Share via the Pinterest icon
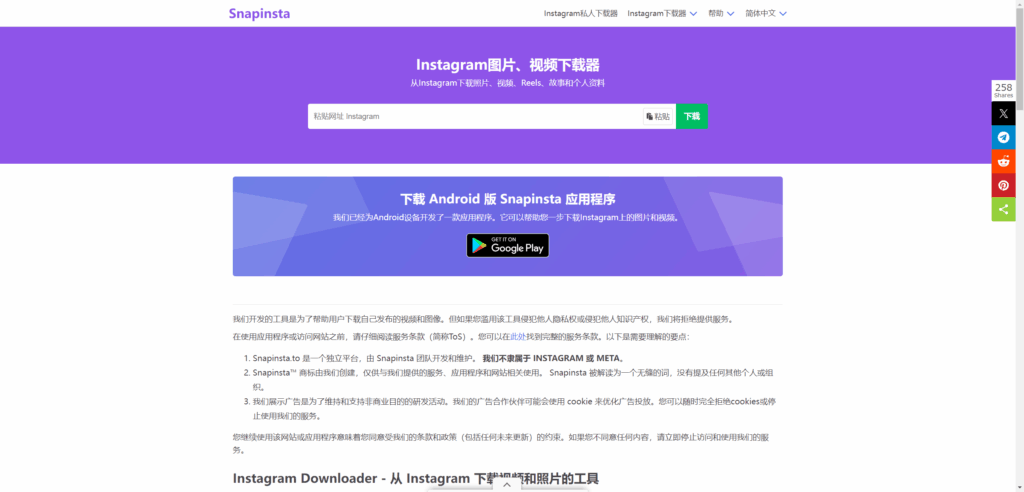The height and width of the screenshot is (492, 1024). [x=1003, y=185]
